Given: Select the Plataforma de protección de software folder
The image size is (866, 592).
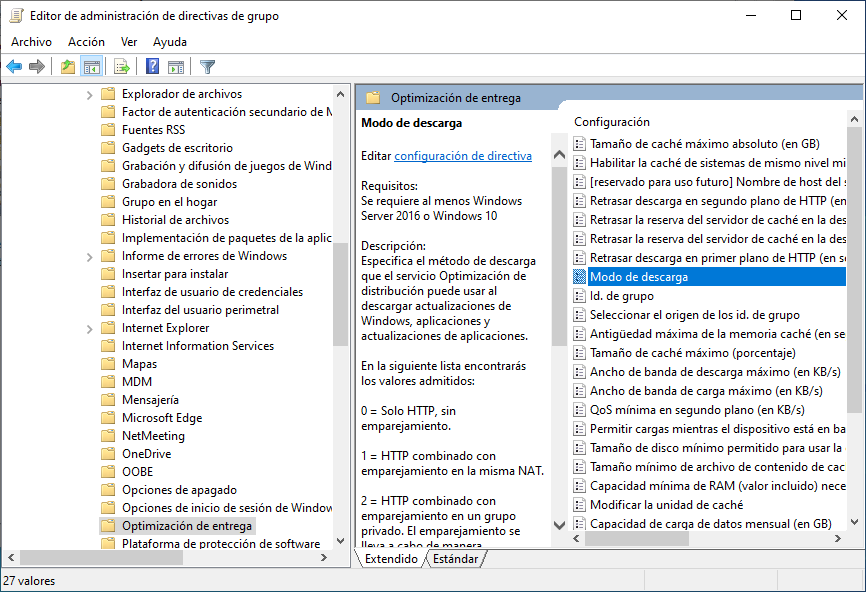Looking at the screenshot, I should tap(220, 543).
